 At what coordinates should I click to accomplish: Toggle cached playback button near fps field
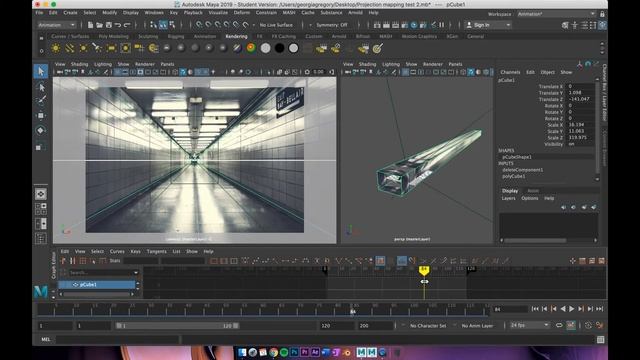click(571, 325)
